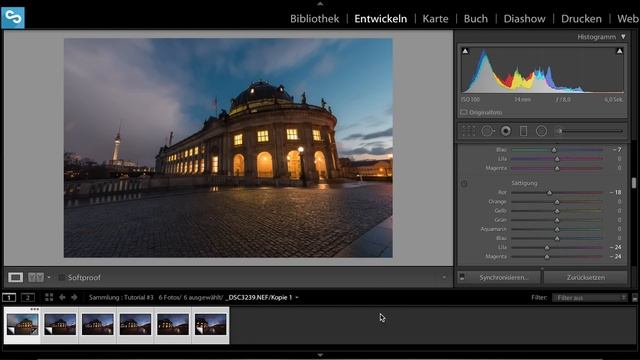Click the Synchronisieren button

(503, 277)
